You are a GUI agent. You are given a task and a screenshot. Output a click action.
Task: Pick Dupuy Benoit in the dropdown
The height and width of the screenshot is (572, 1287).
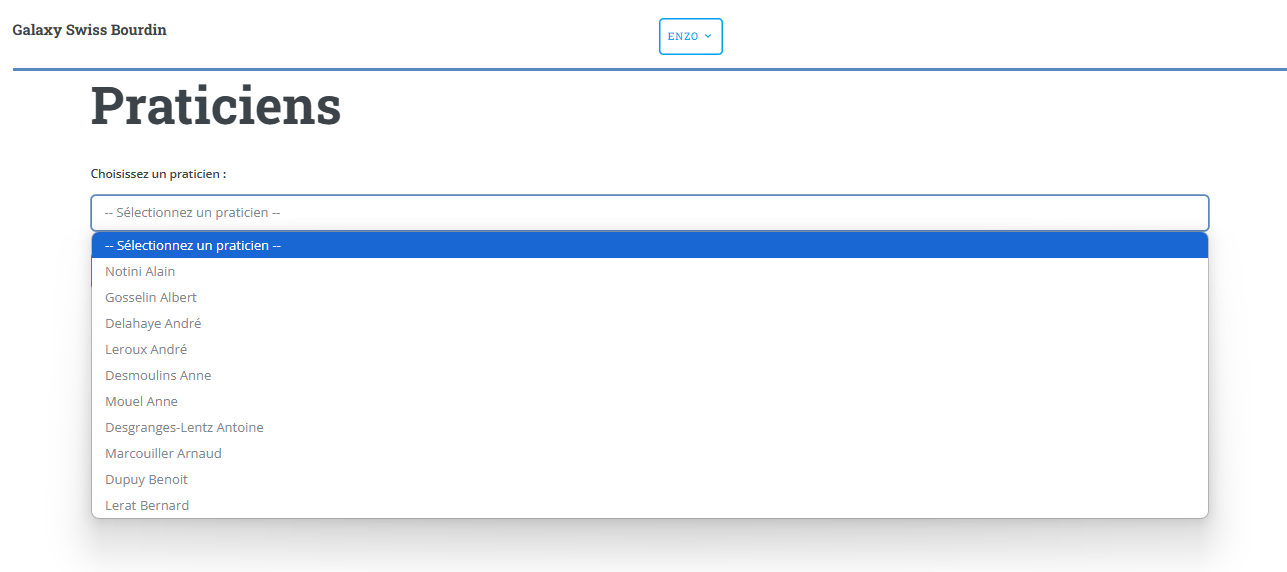[x=146, y=479]
